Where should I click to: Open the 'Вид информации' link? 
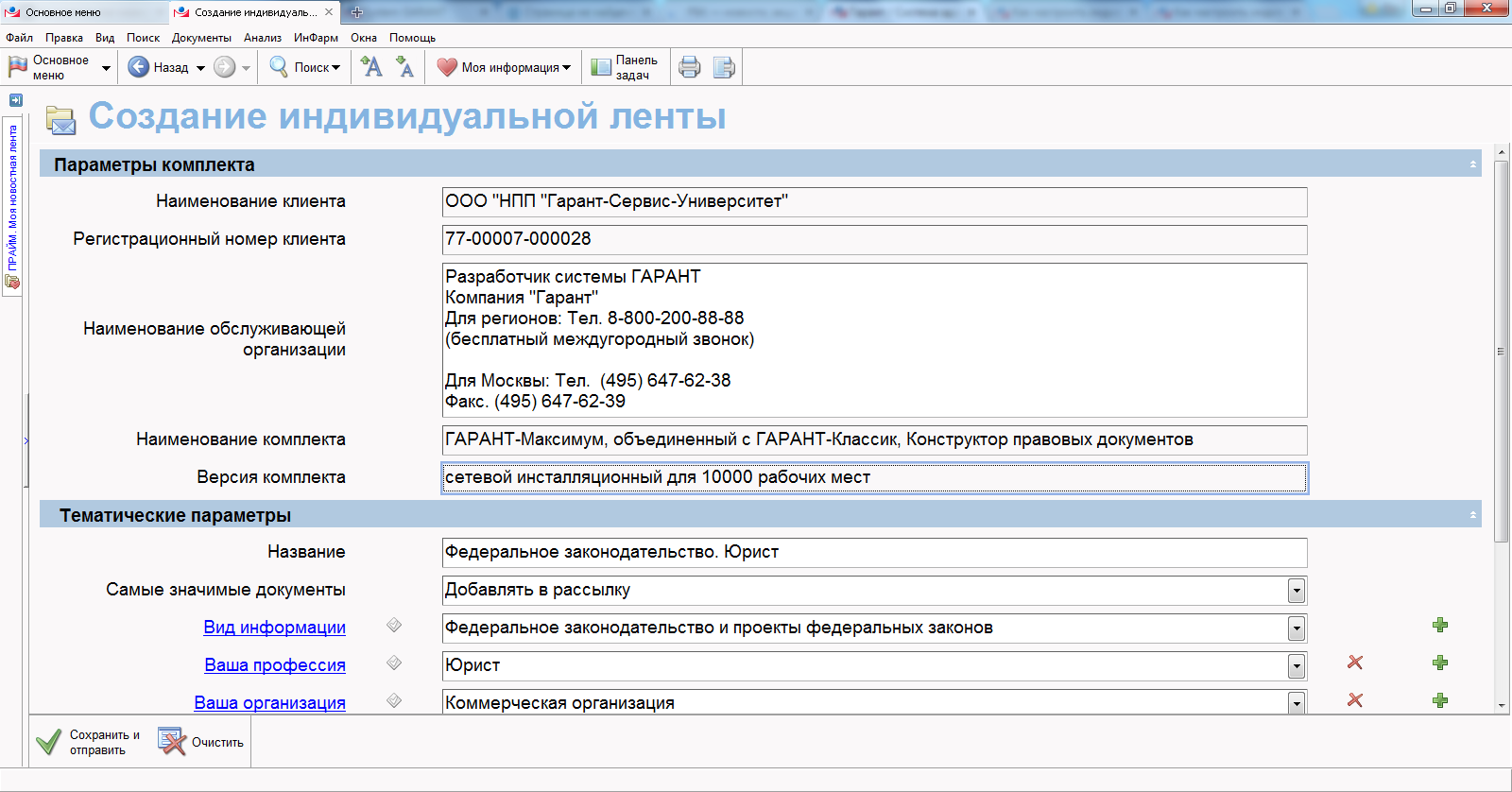[274, 628]
